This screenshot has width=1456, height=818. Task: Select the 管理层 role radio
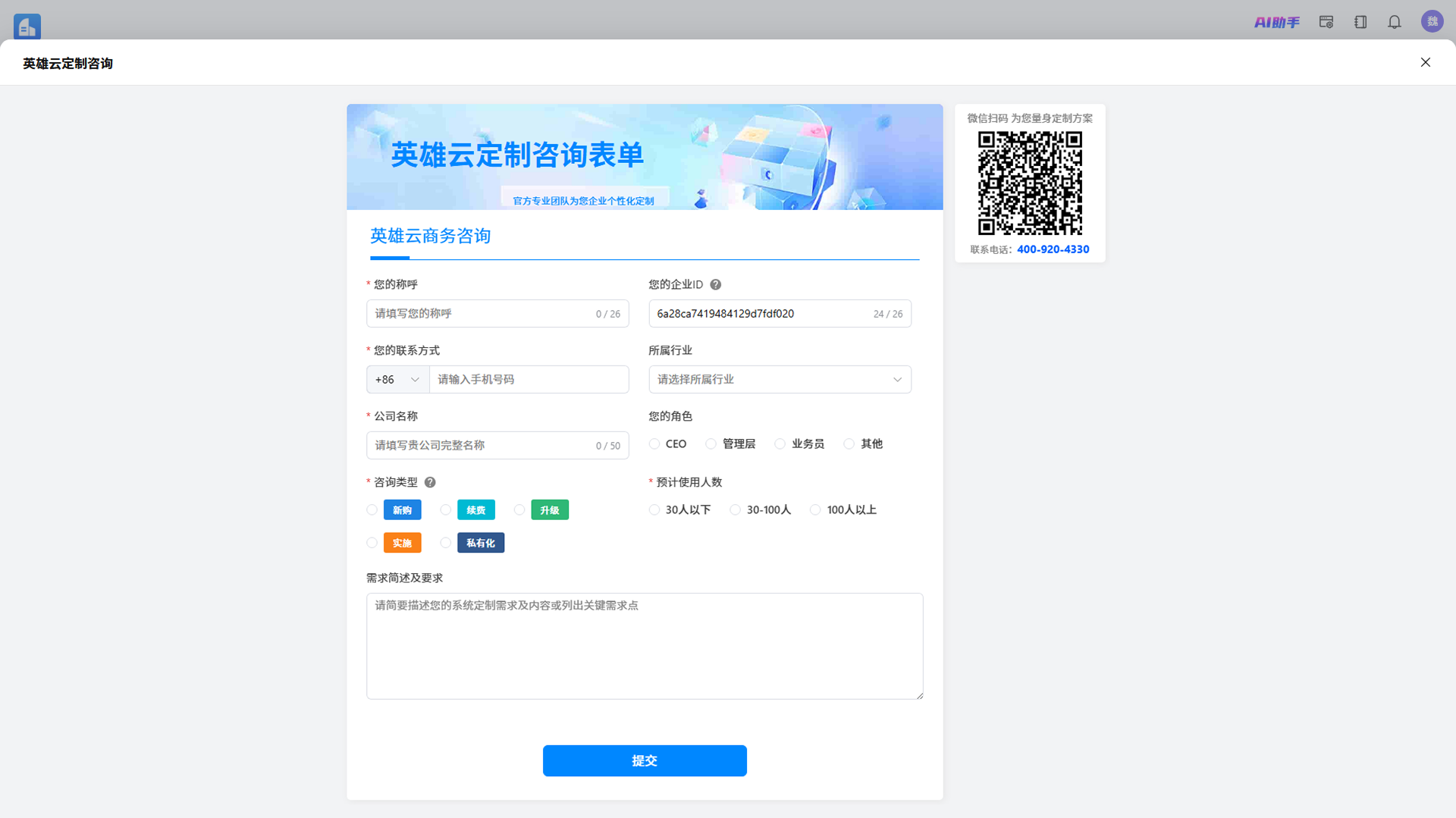[x=711, y=443]
